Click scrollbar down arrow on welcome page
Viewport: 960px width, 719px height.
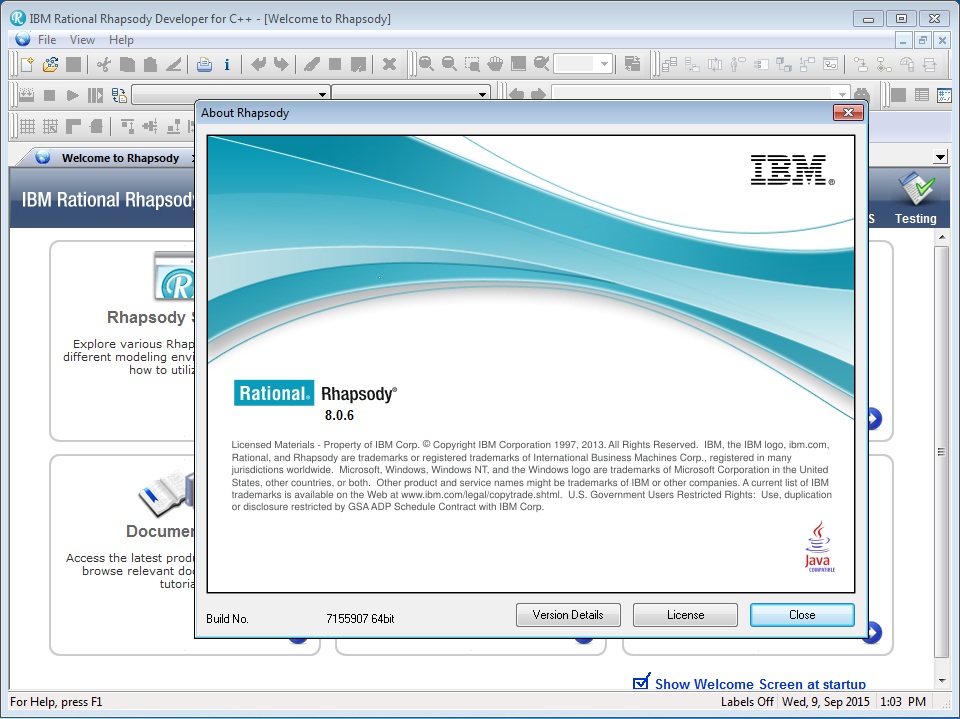(942, 680)
